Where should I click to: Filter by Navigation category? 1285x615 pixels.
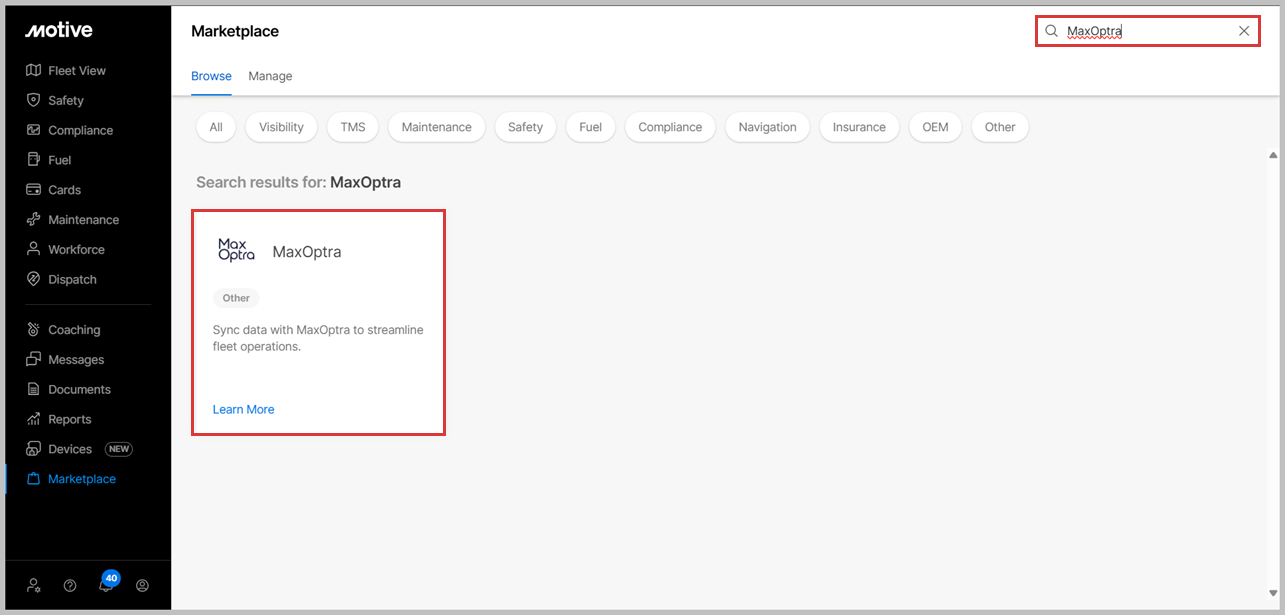point(768,127)
